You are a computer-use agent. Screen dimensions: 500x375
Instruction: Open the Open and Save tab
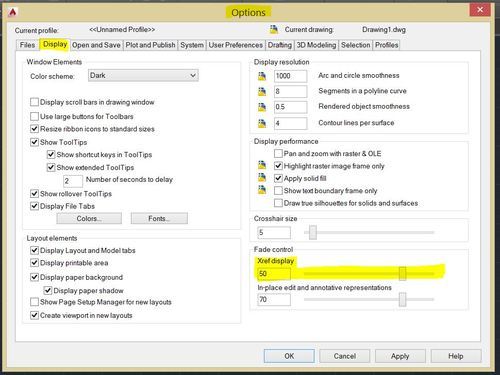coord(96,45)
